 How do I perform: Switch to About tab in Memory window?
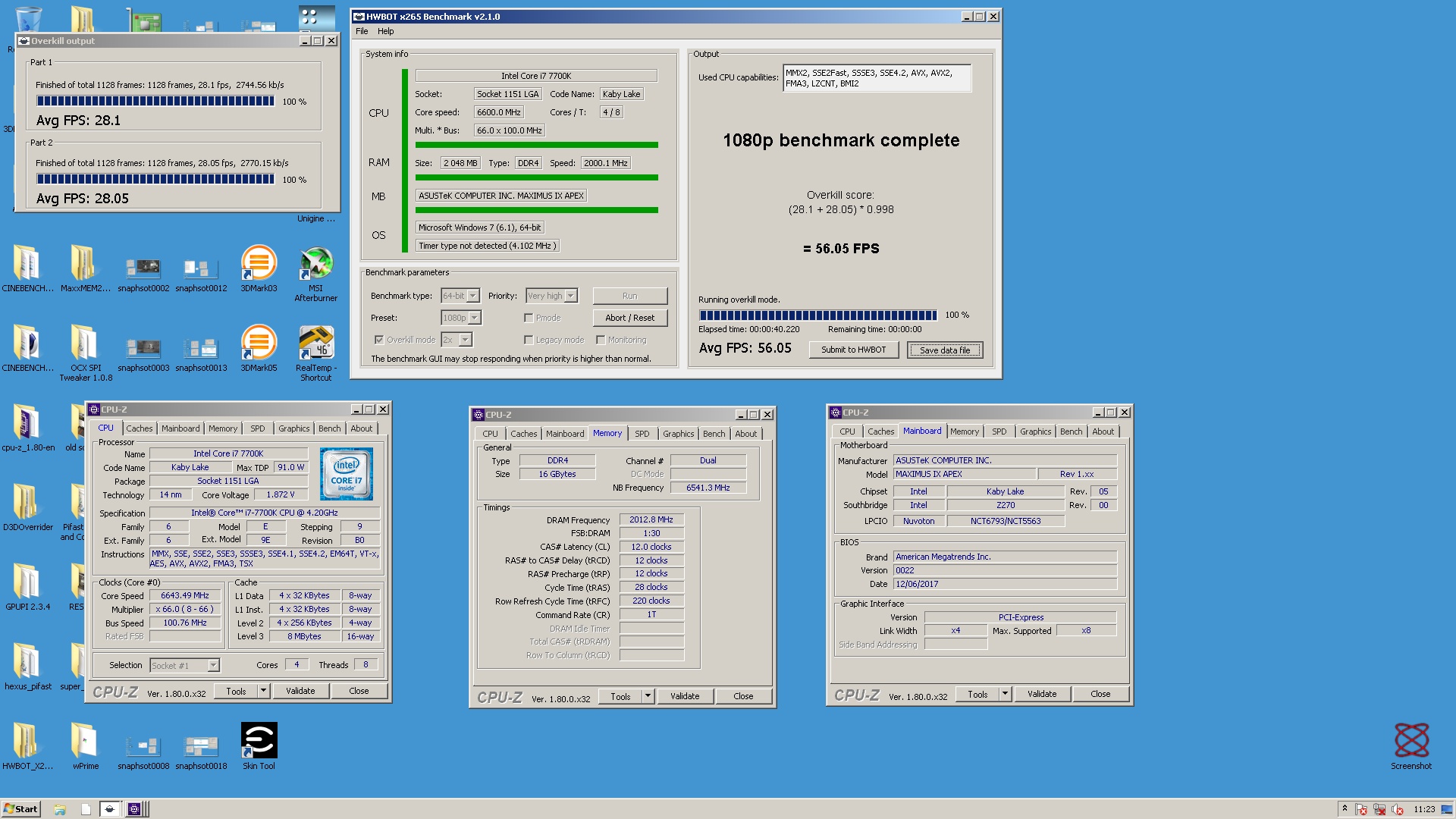[745, 434]
